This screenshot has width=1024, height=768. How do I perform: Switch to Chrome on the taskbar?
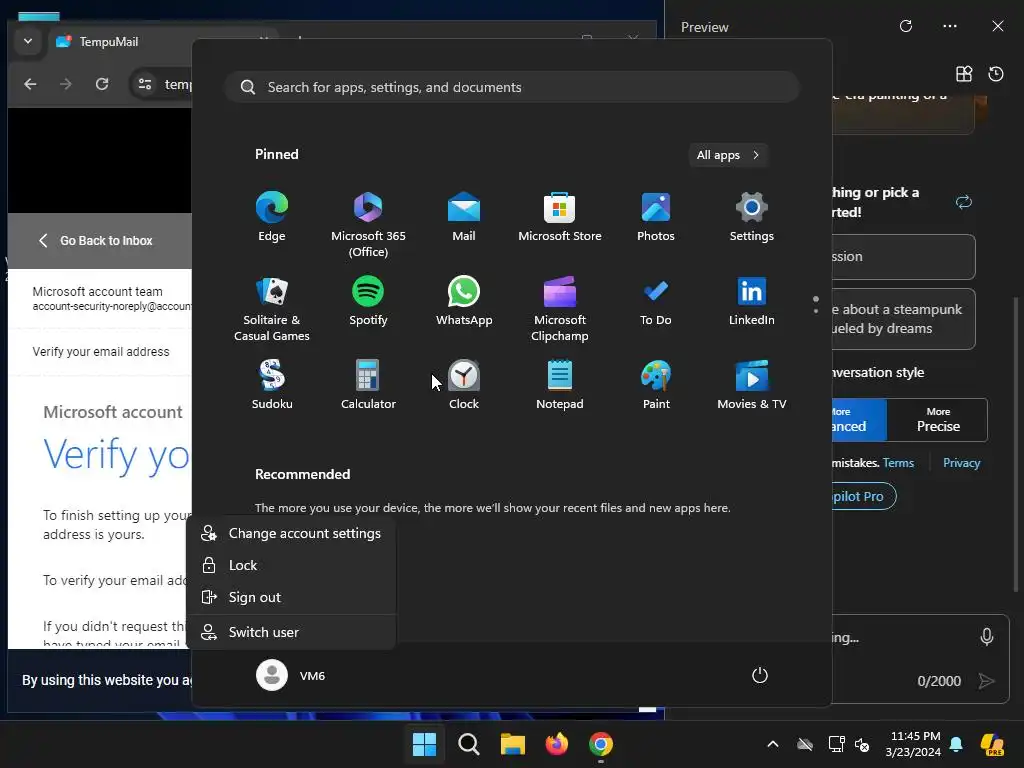tap(601, 744)
